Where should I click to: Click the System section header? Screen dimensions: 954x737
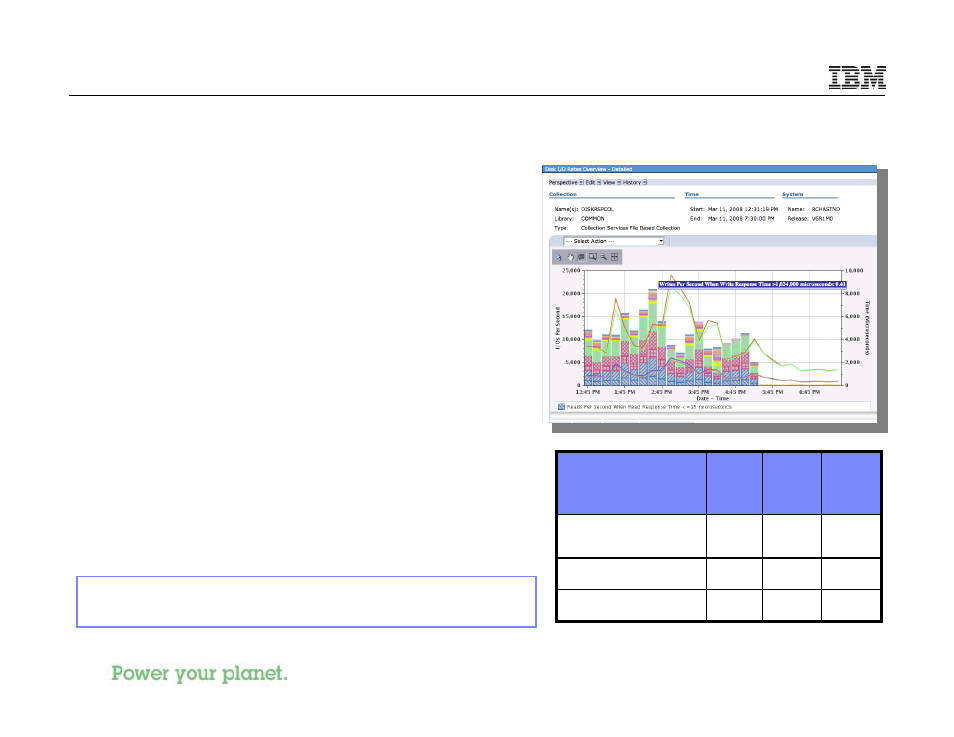(x=793, y=194)
